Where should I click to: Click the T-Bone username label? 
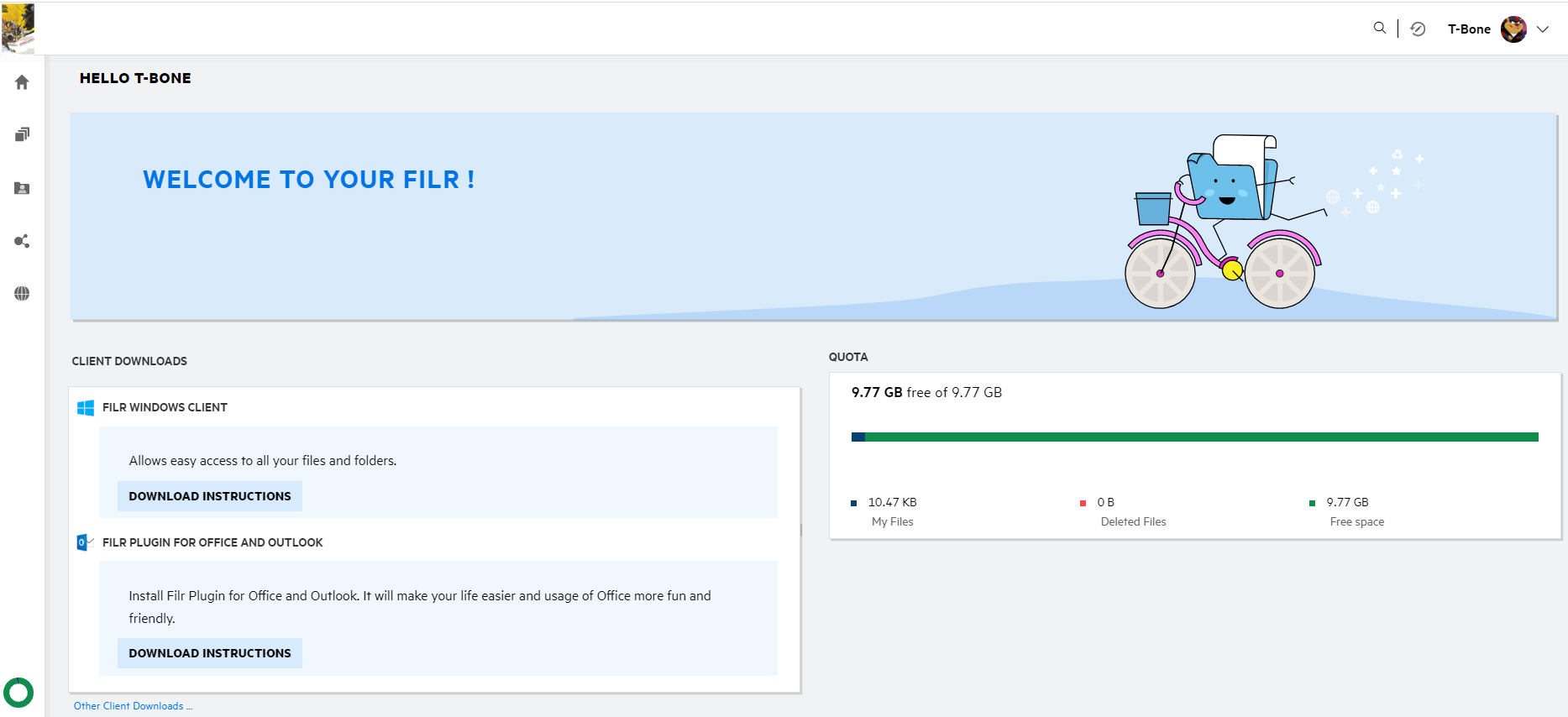[x=1469, y=29]
